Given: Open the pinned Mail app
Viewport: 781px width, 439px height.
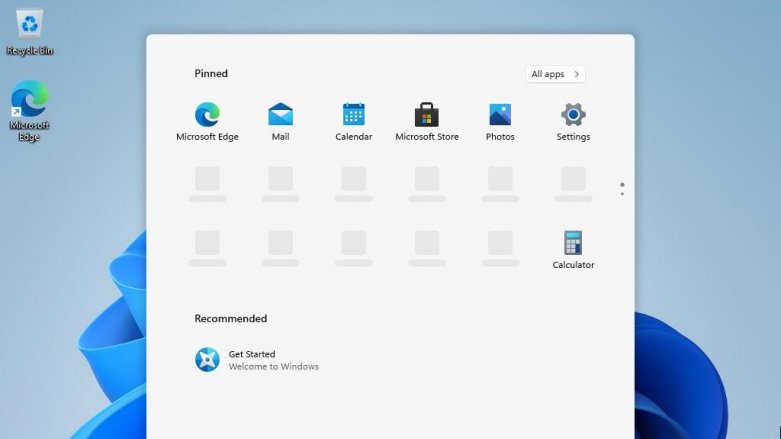Looking at the screenshot, I should pyautogui.click(x=280, y=122).
